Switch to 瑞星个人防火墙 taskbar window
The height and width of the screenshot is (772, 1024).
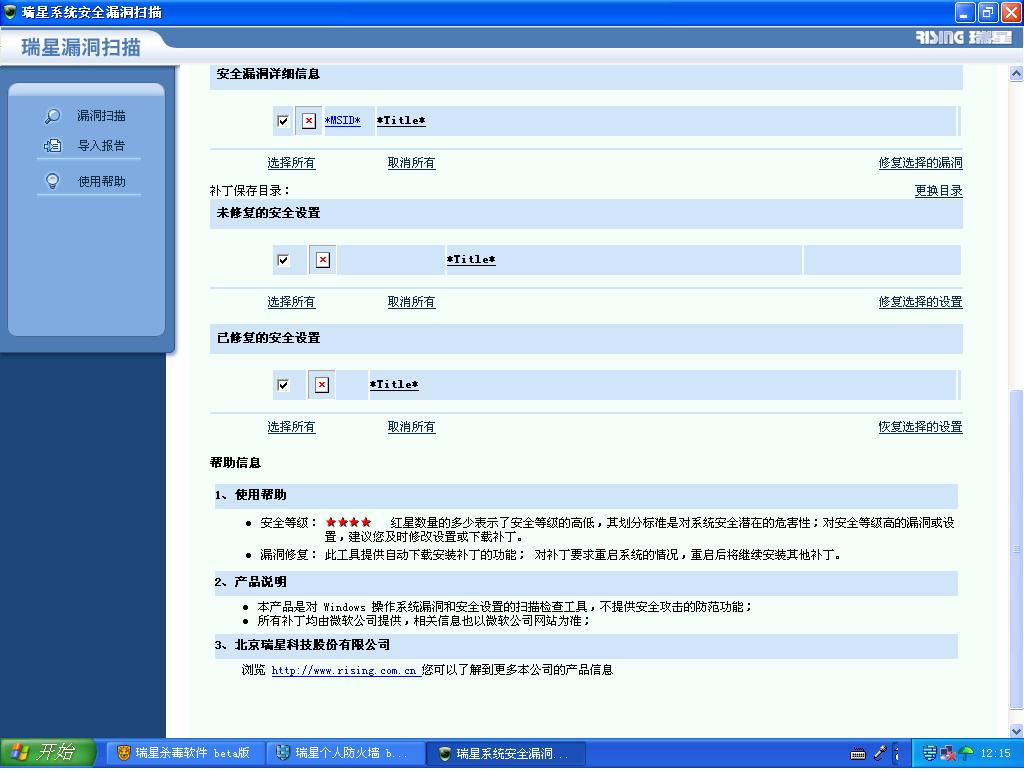(345, 753)
